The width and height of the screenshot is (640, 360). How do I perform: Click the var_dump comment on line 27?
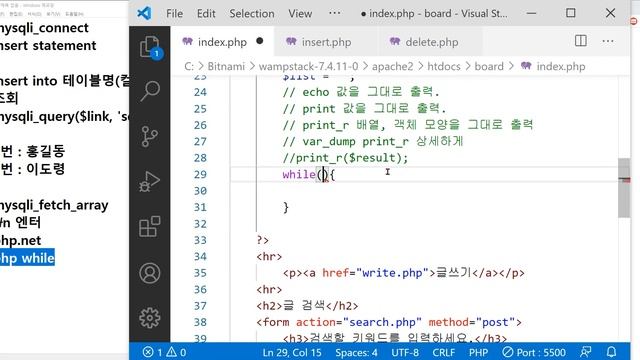pyautogui.click(x=373, y=142)
